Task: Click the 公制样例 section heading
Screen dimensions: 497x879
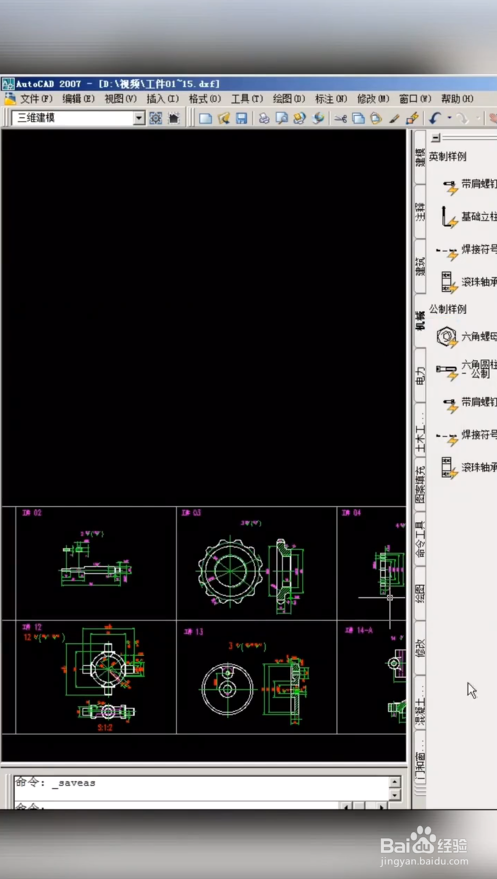Action: click(448, 309)
